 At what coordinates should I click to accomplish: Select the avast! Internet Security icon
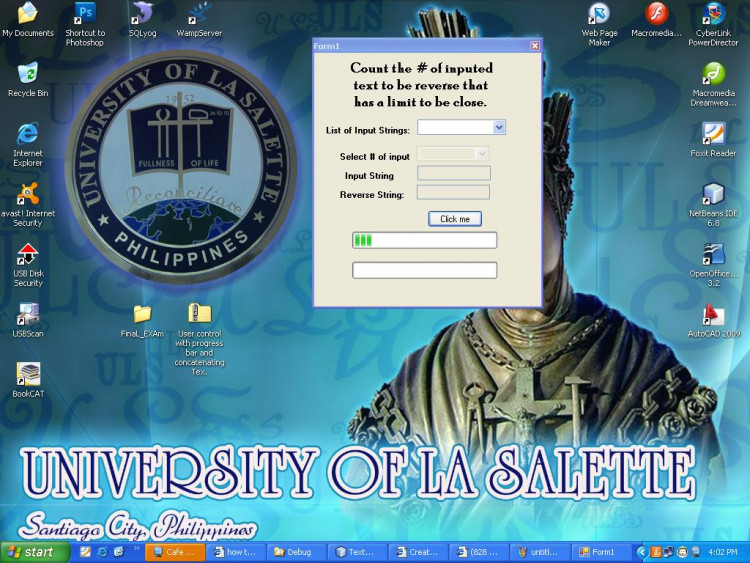[28, 205]
